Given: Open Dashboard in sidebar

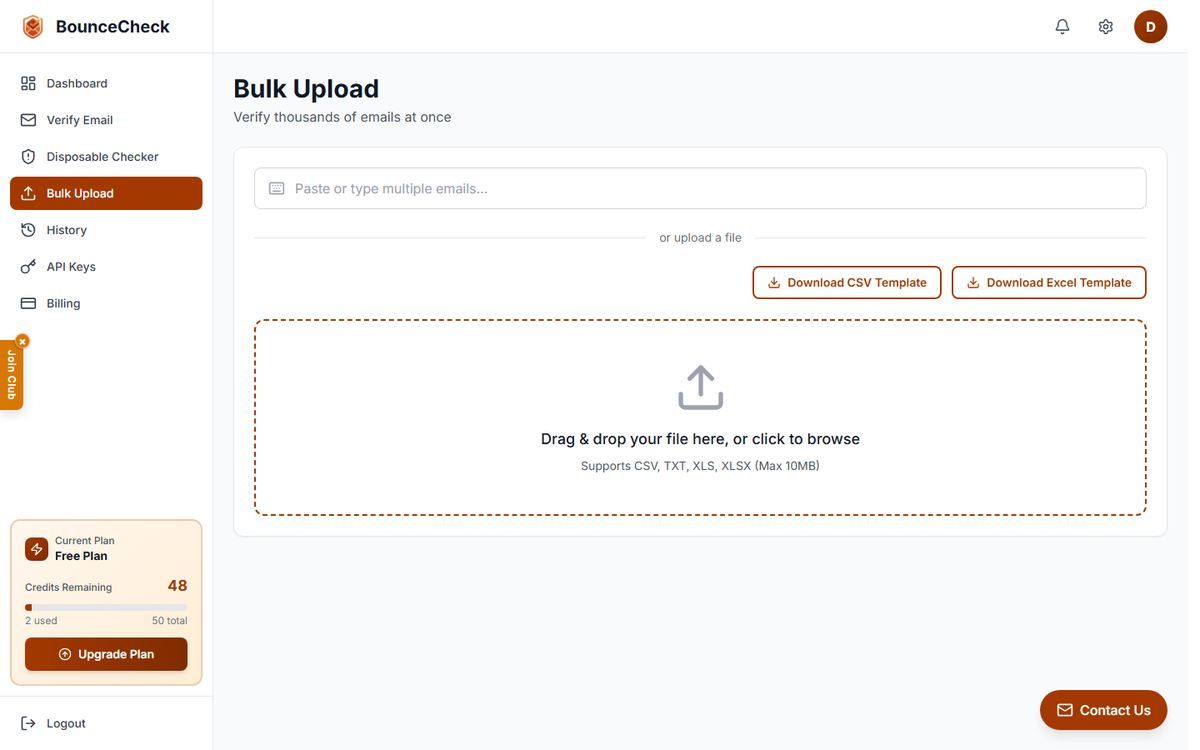Looking at the screenshot, I should (x=106, y=83).
